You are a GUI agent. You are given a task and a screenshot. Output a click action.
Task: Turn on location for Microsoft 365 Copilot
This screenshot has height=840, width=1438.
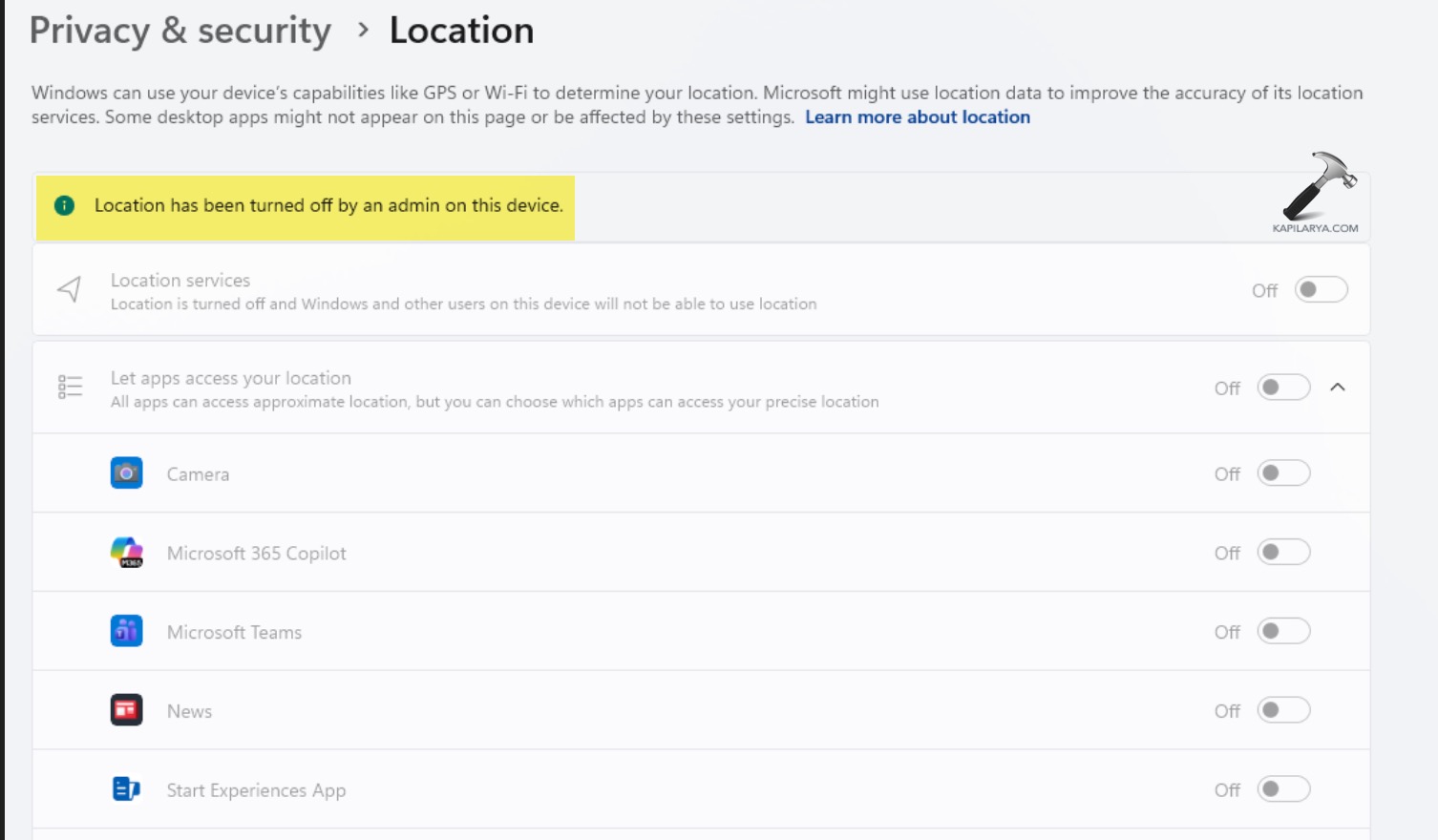pos(1283,553)
